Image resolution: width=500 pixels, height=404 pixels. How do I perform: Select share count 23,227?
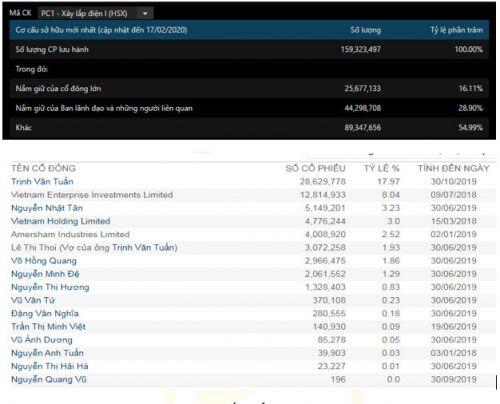(331, 366)
